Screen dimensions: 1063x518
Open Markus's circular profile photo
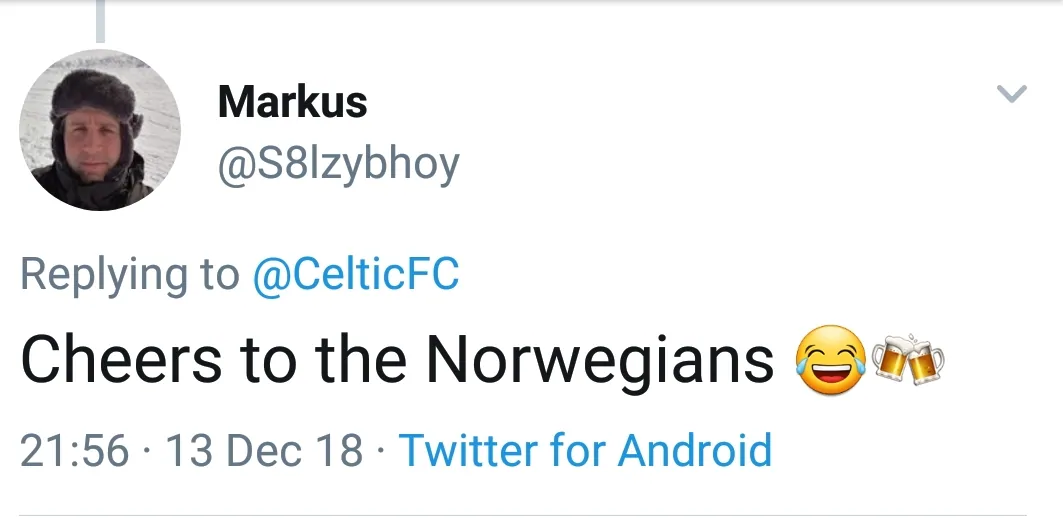pos(100,130)
